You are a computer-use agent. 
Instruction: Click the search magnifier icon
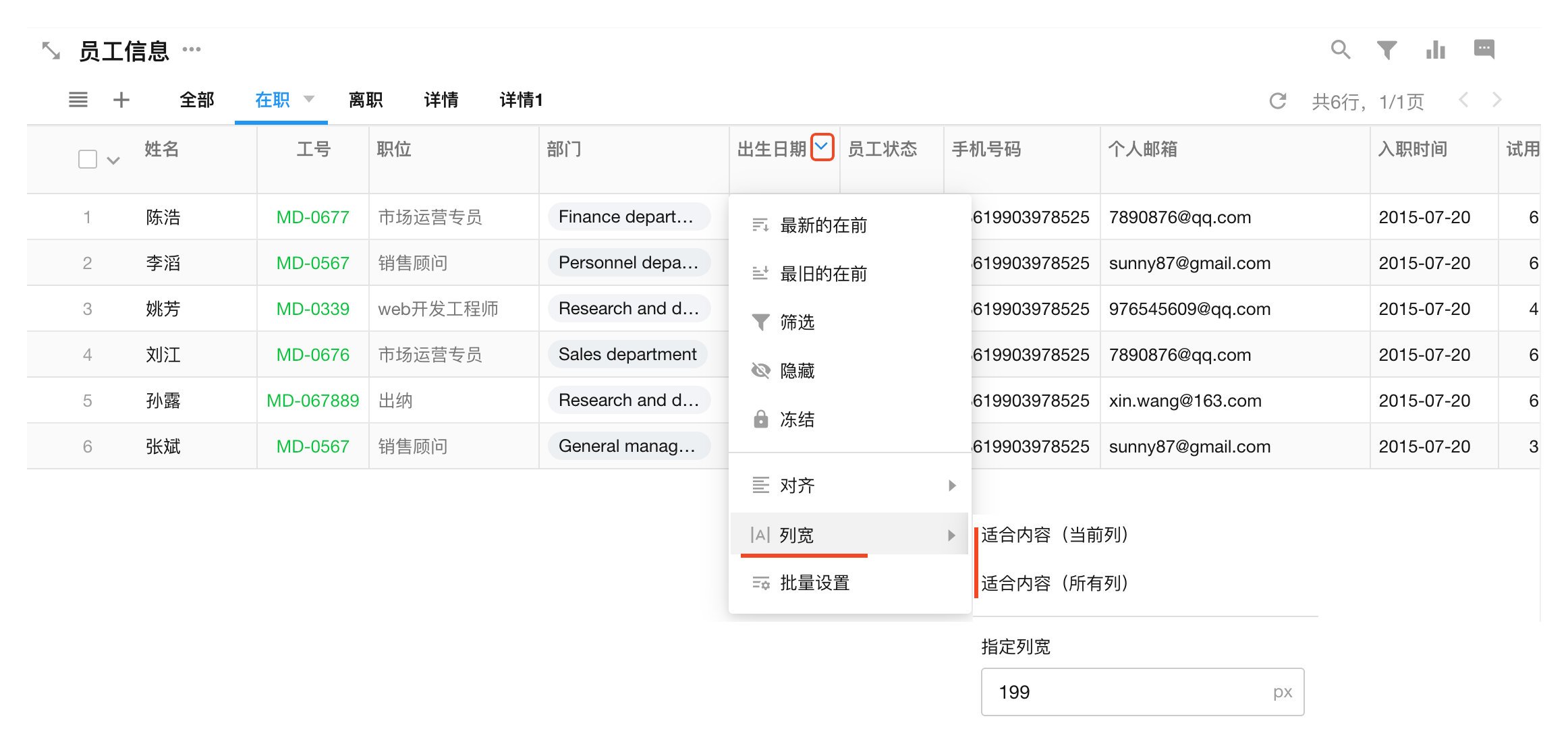[x=1339, y=50]
